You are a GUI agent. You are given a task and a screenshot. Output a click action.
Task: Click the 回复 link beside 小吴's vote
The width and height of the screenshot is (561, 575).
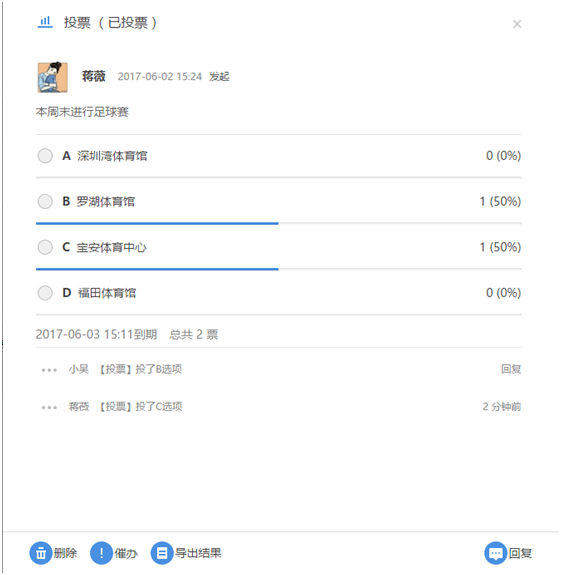pos(511,369)
